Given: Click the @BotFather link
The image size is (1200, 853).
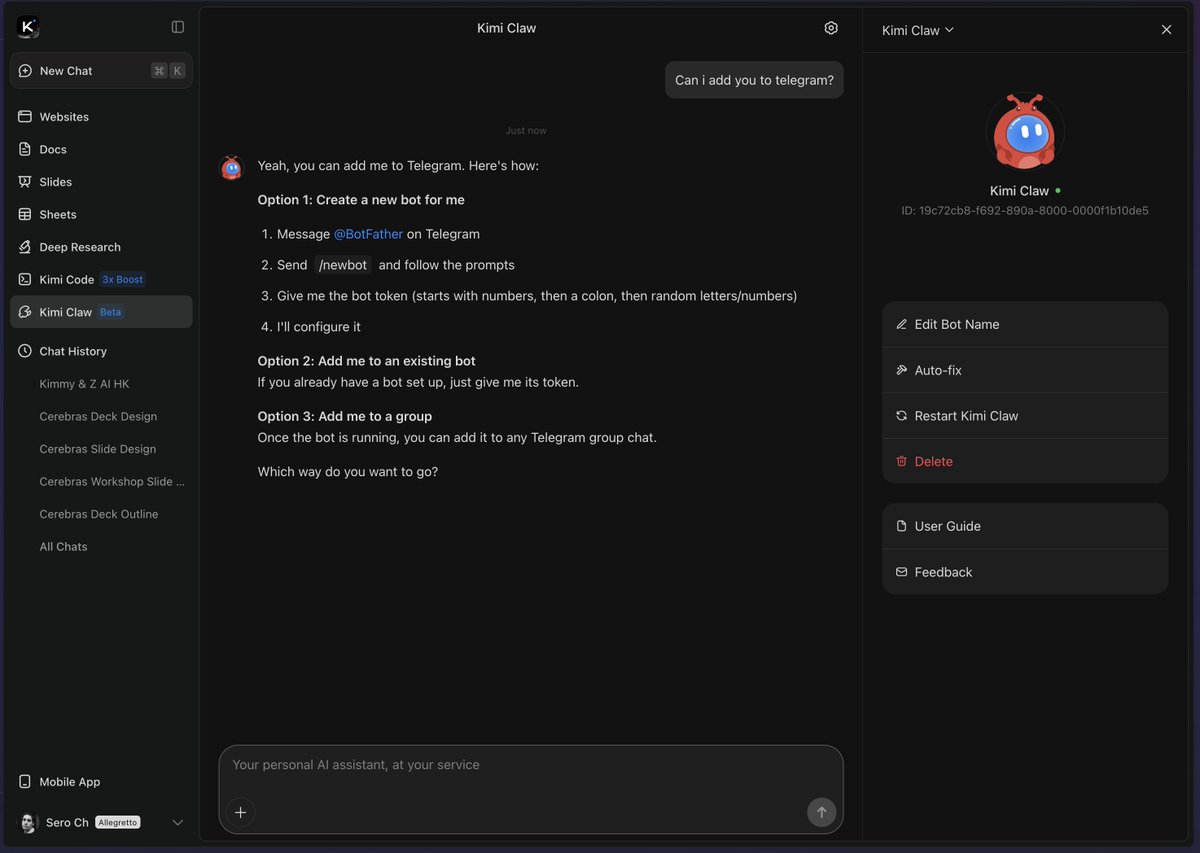Looking at the screenshot, I should [368, 234].
